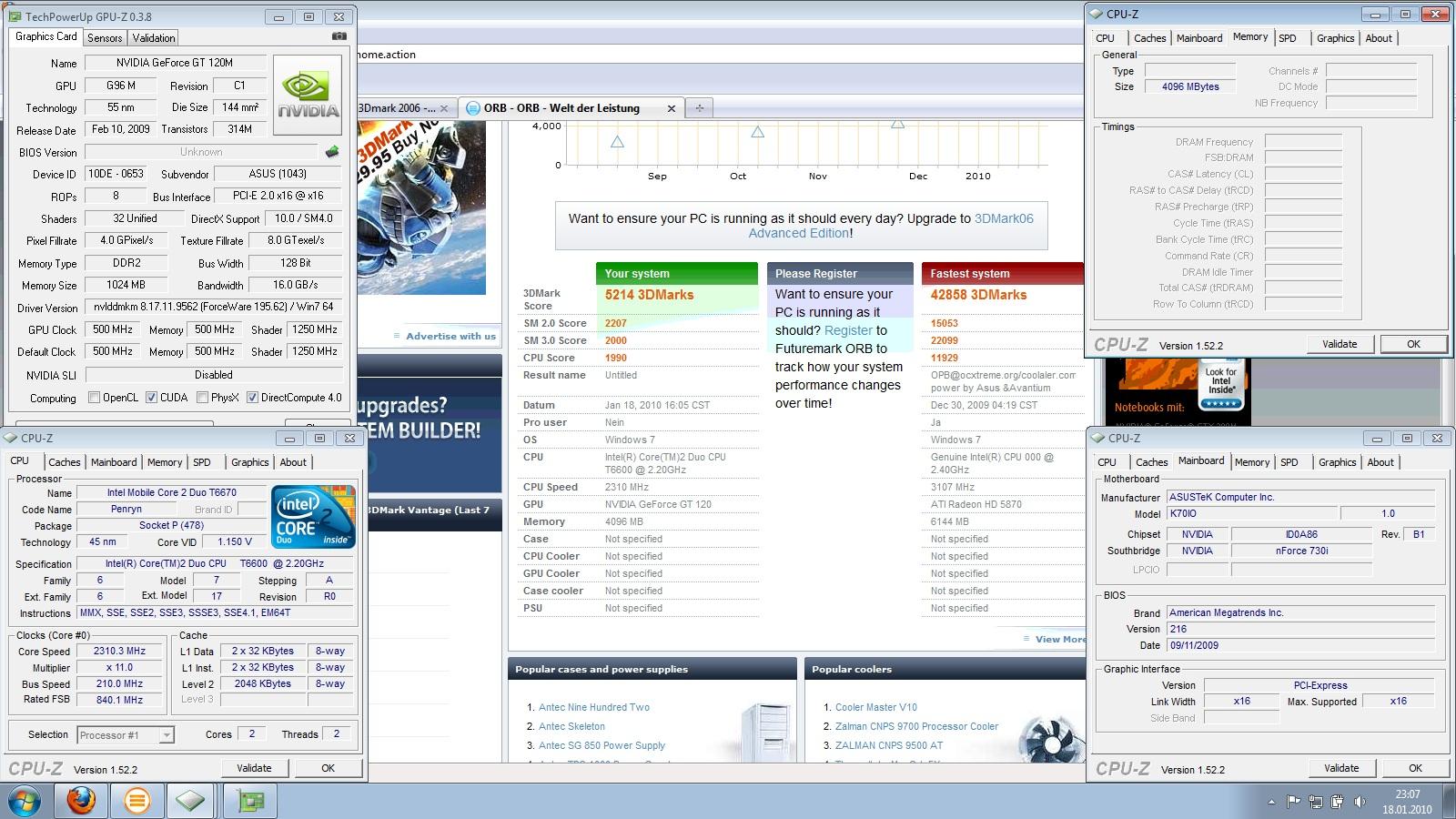The height and width of the screenshot is (819, 1456).
Task: Click Validate in the Mainboard CPU-Z window
Action: coord(1341,768)
